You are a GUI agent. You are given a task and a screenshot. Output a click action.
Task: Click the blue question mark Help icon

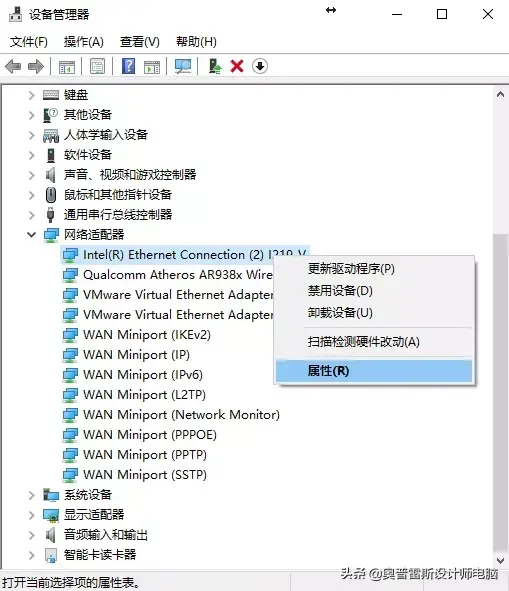[129, 66]
